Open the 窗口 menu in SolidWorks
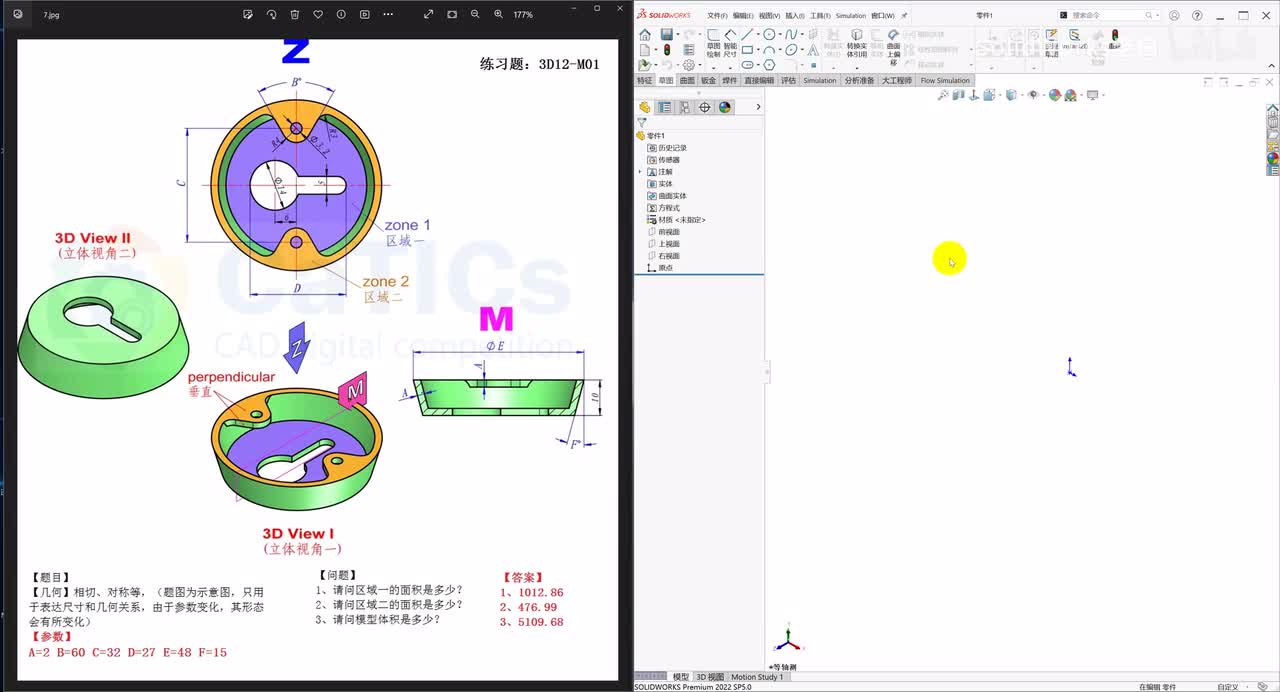1280x692 pixels. click(x=883, y=16)
